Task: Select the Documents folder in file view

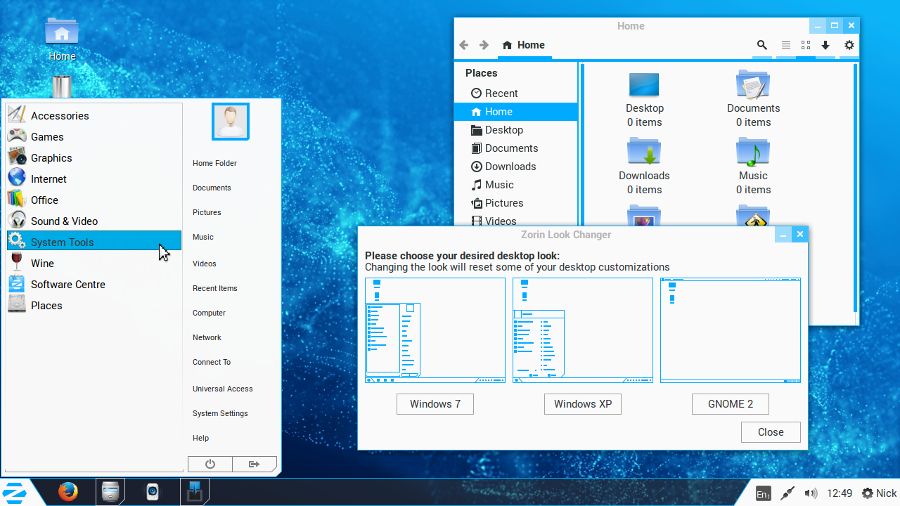Action: 753,99
